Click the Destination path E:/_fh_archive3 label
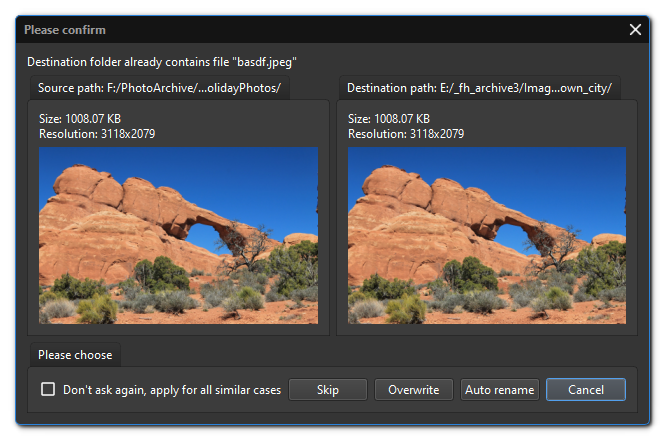 (479, 88)
